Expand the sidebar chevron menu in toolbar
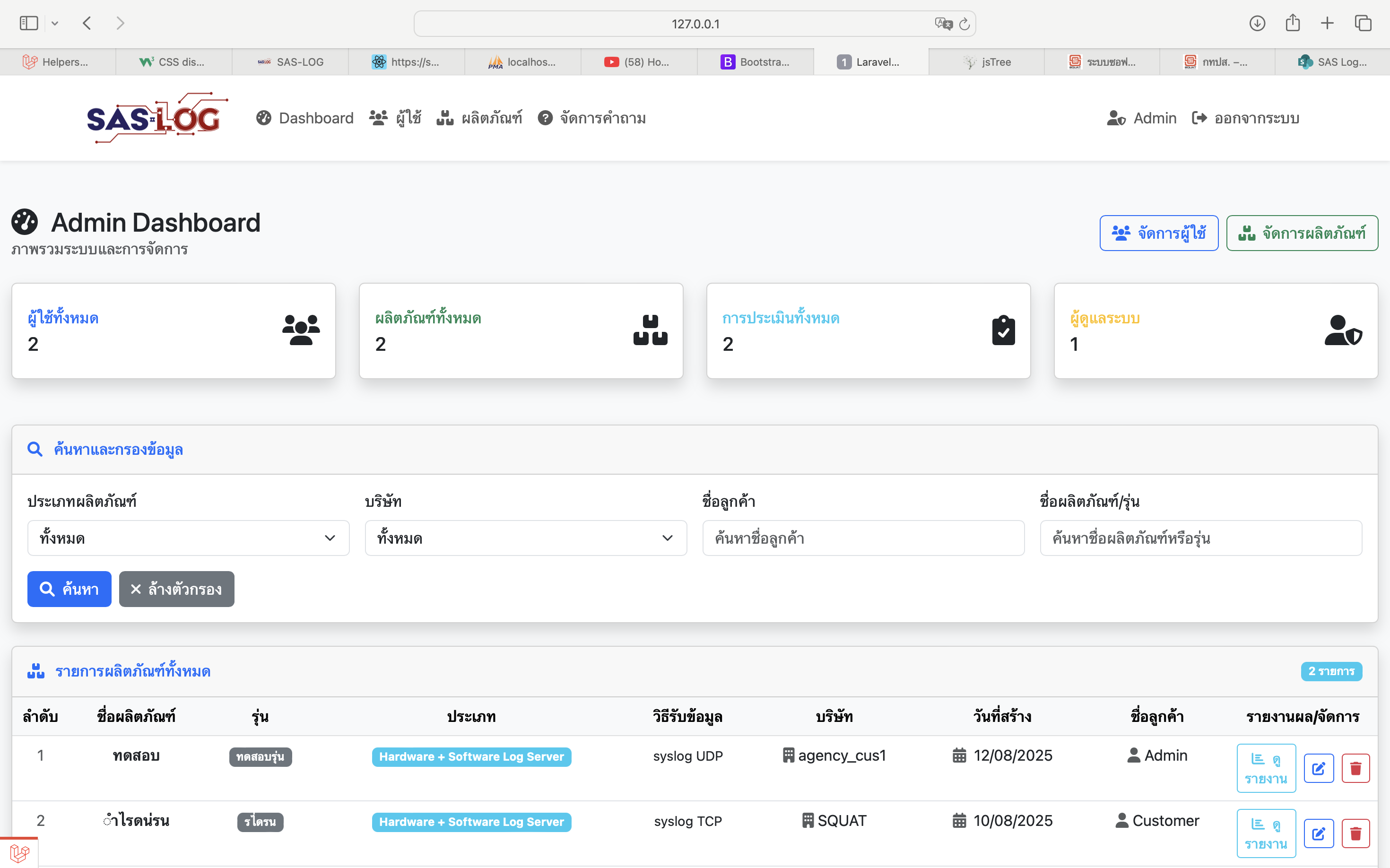The image size is (1390, 868). pos(55,24)
